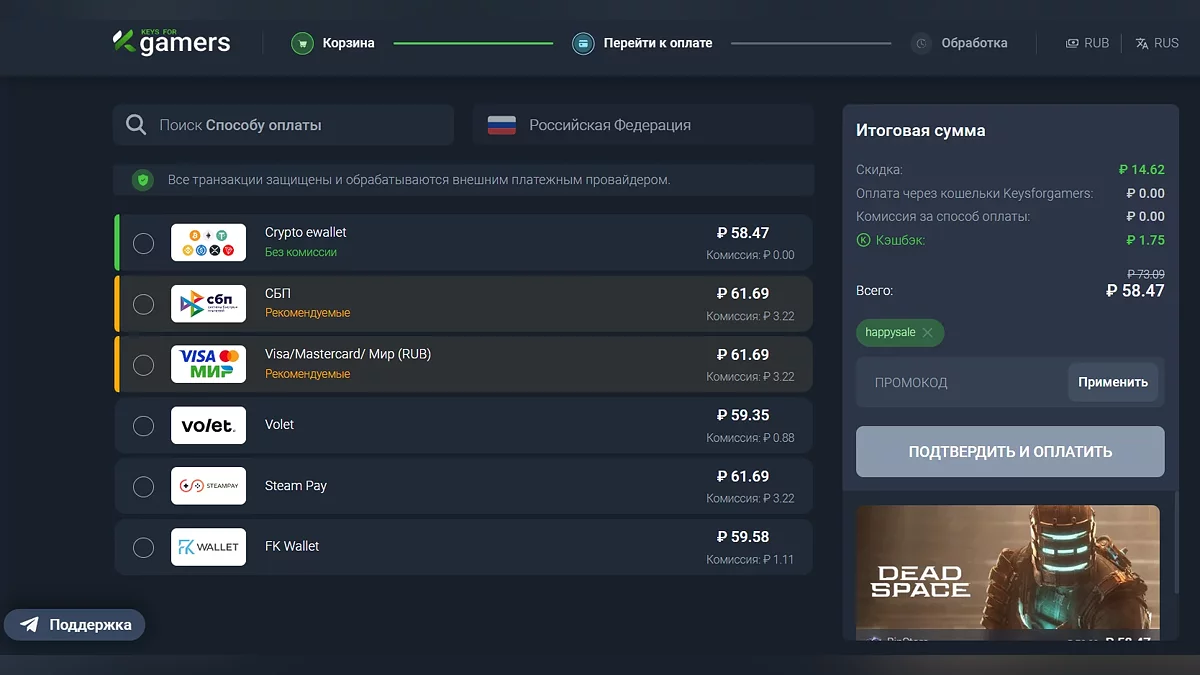The width and height of the screenshot is (1200, 675).
Task: Click the Обработка clock step icon
Action: [x=921, y=43]
